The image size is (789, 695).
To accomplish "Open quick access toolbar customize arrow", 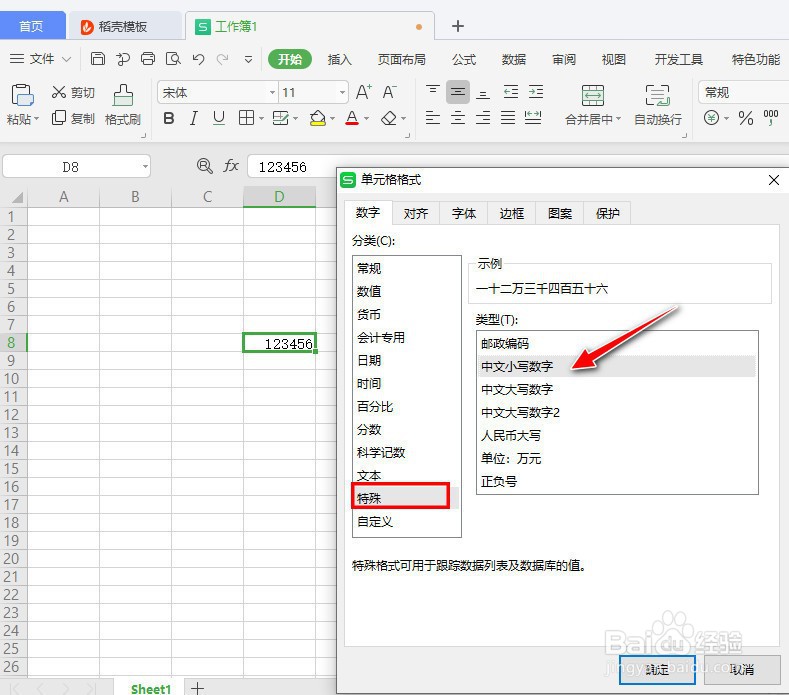I will click(248, 59).
